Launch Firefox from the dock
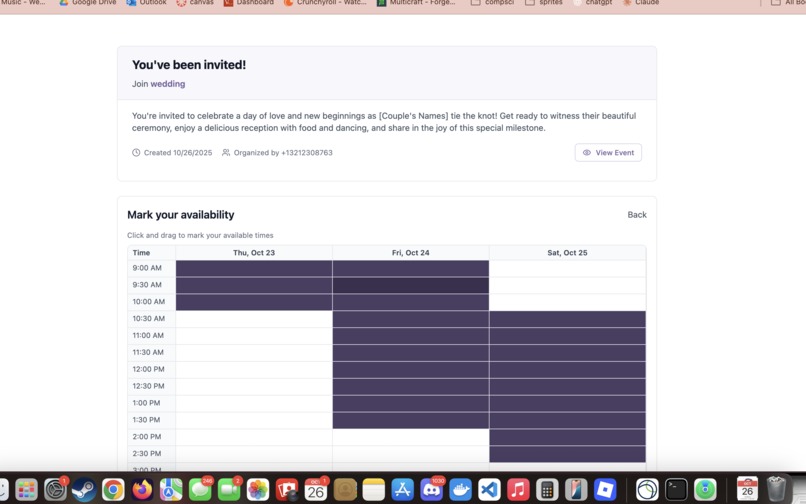The width and height of the screenshot is (806, 504). click(x=142, y=489)
